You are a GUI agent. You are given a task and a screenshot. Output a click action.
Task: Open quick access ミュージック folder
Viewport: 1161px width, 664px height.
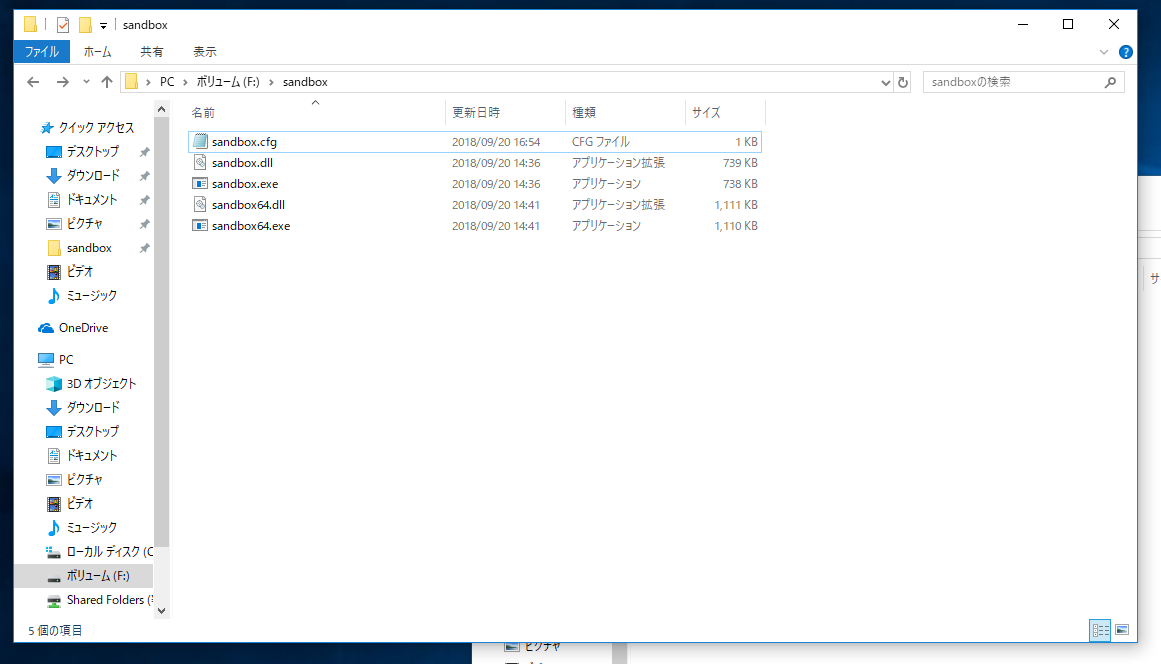91,295
